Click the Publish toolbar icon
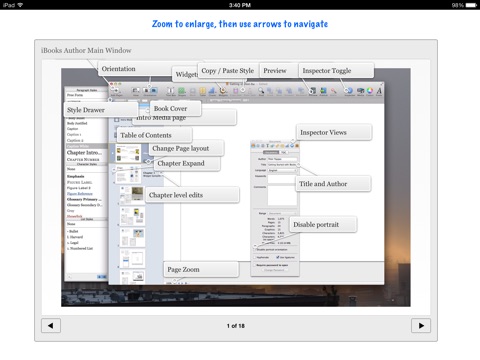The image size is (480, 360). (x=323, y=90)
